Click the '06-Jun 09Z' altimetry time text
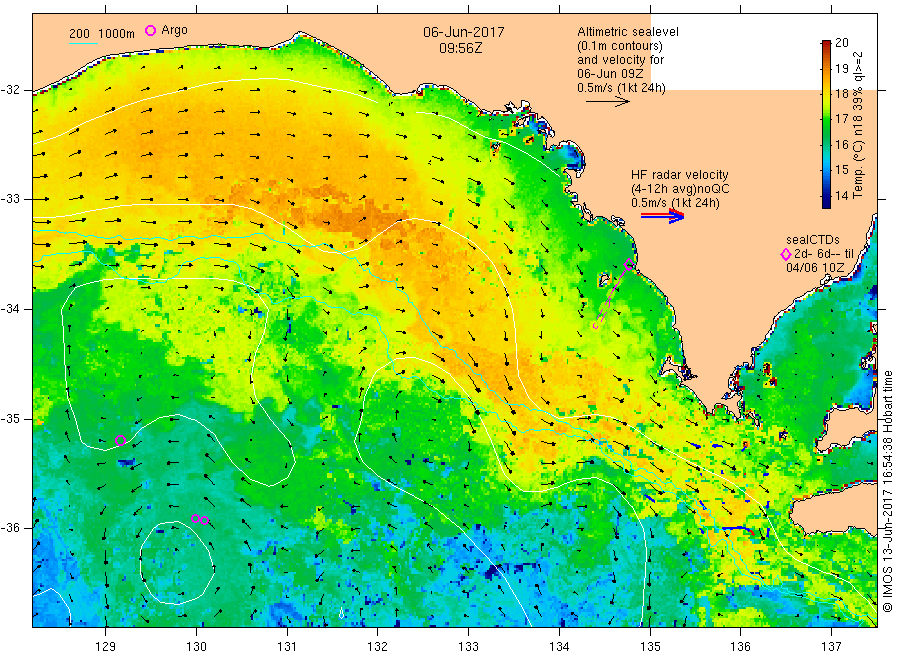Screen dimensions: 900x660 (x=610, y=74)
